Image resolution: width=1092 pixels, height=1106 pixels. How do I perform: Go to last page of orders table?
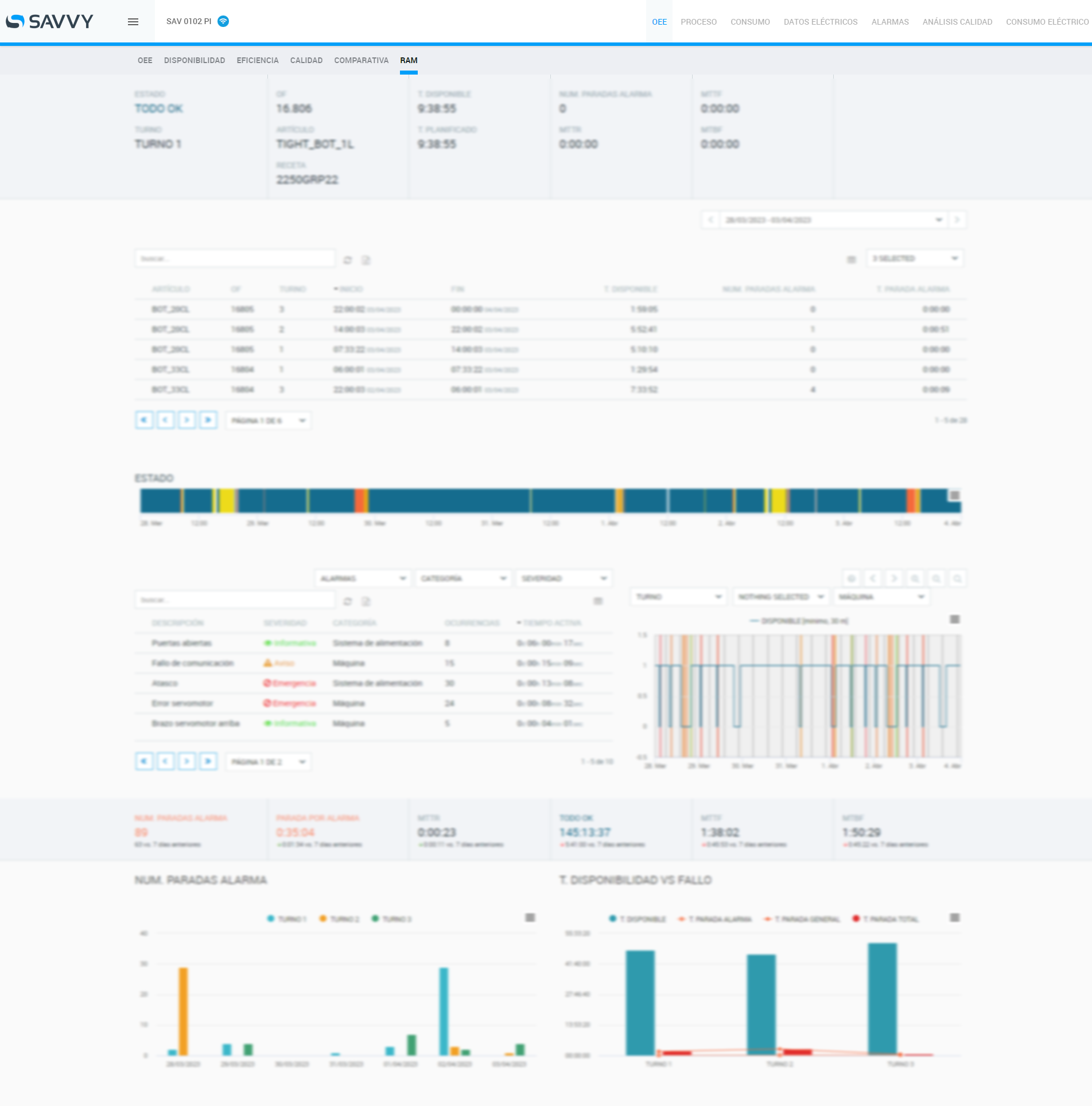(208, 420)
